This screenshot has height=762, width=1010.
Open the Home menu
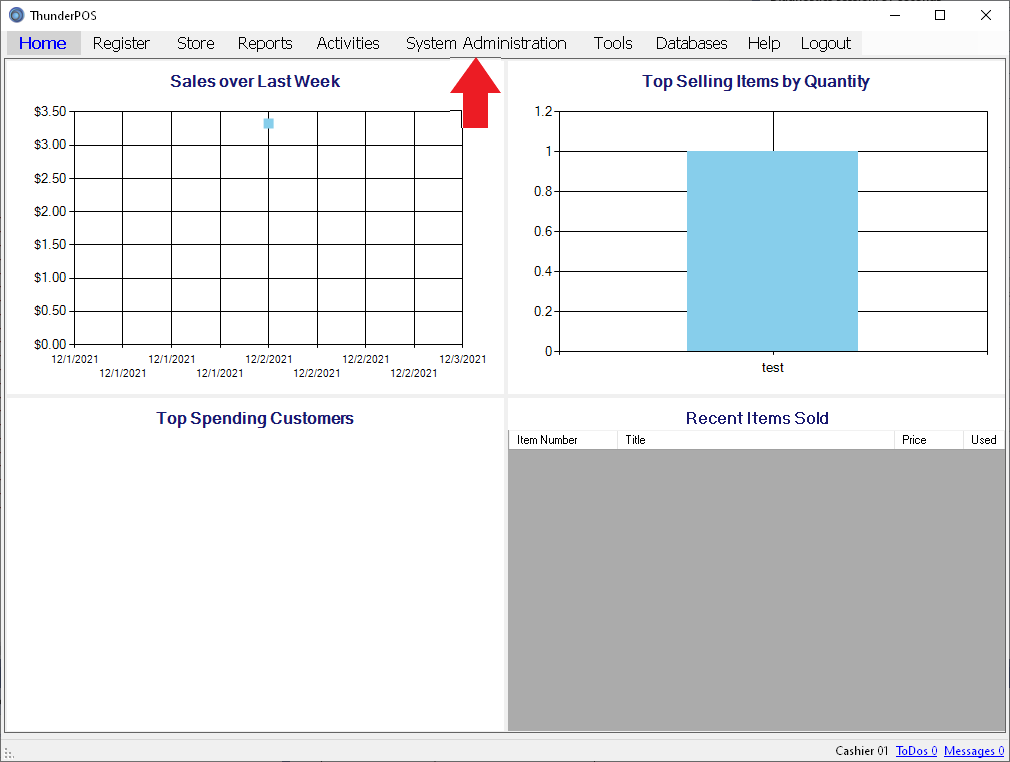tap(43, 43)
